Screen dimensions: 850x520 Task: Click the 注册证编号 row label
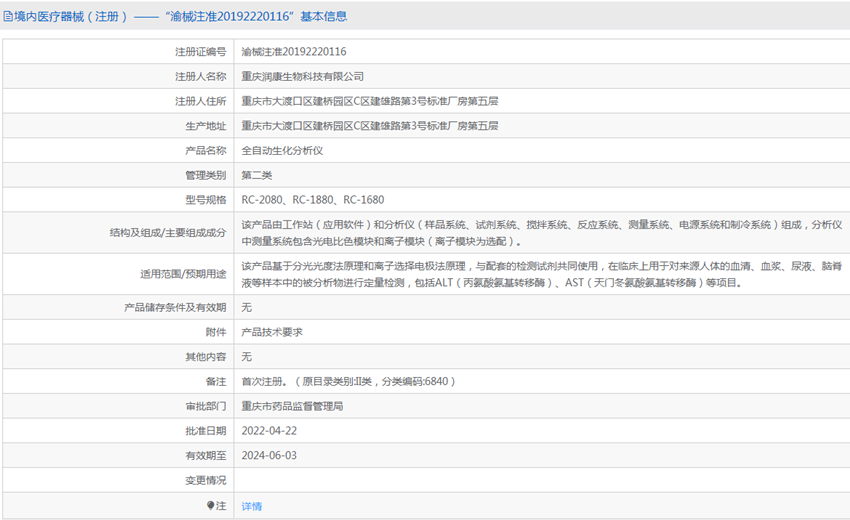click(x=200, y=51)
